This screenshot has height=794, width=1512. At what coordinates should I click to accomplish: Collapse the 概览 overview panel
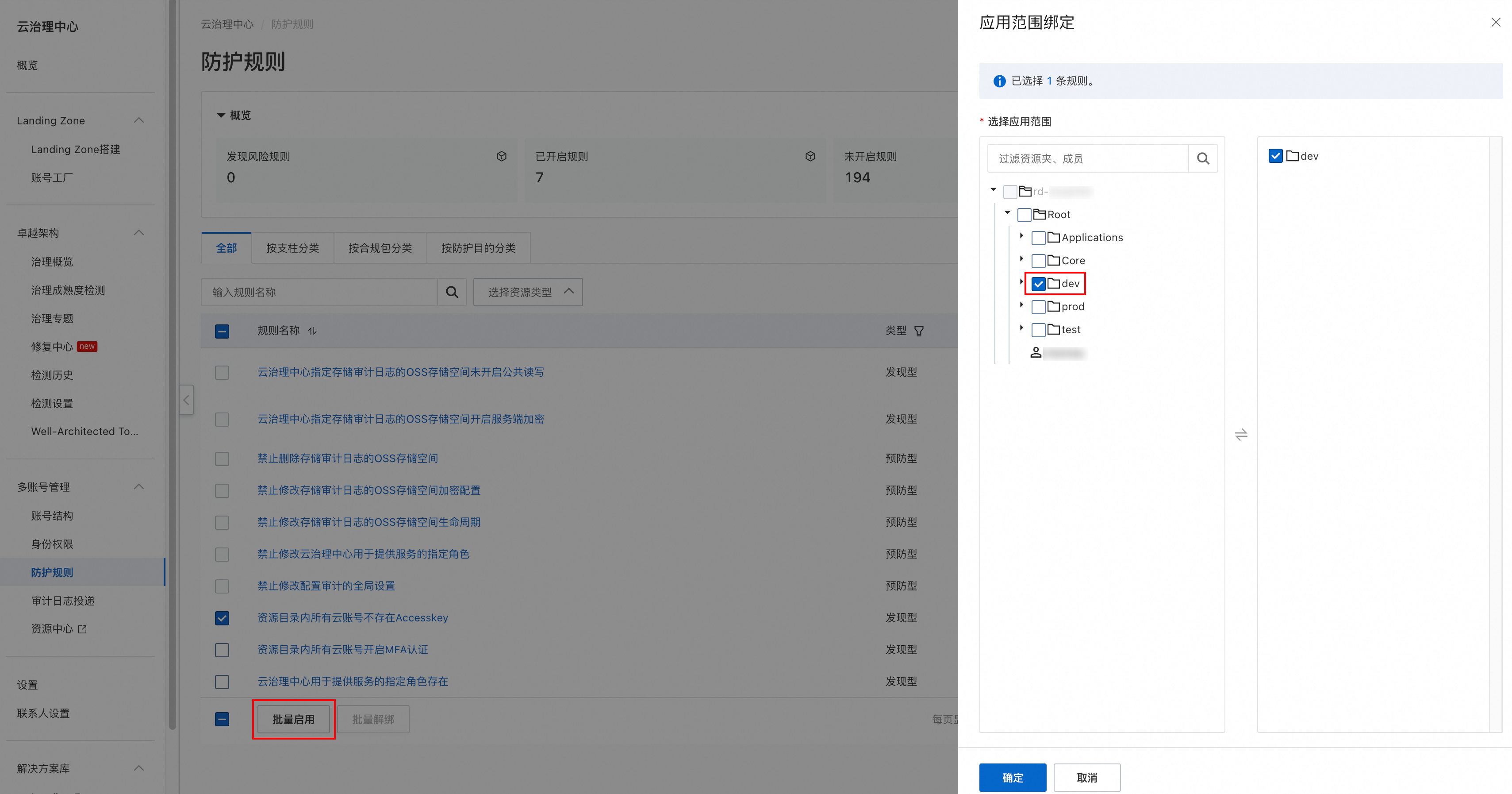pos(221,115)
